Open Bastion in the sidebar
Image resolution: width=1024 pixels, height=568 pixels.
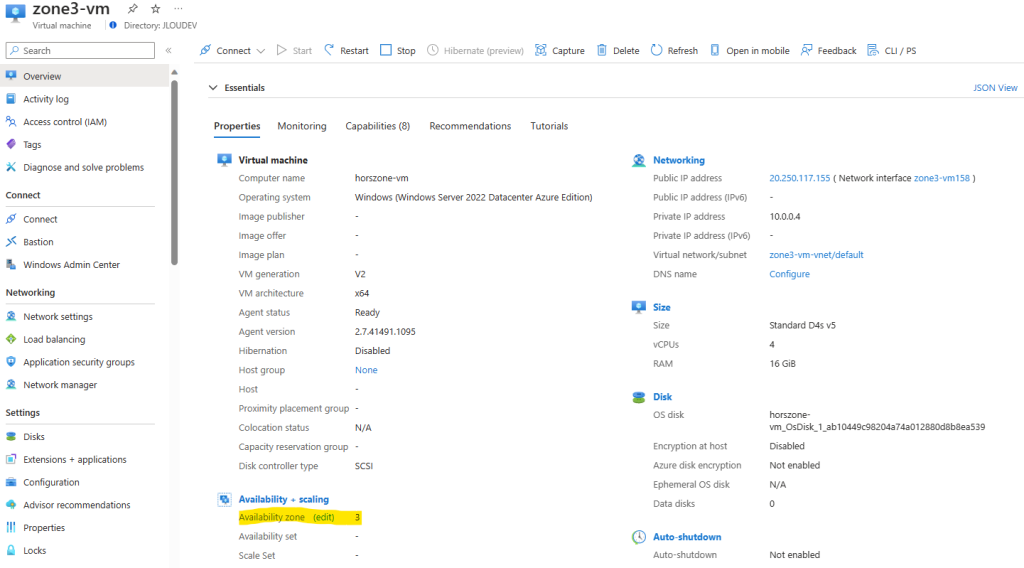[38, 242]
